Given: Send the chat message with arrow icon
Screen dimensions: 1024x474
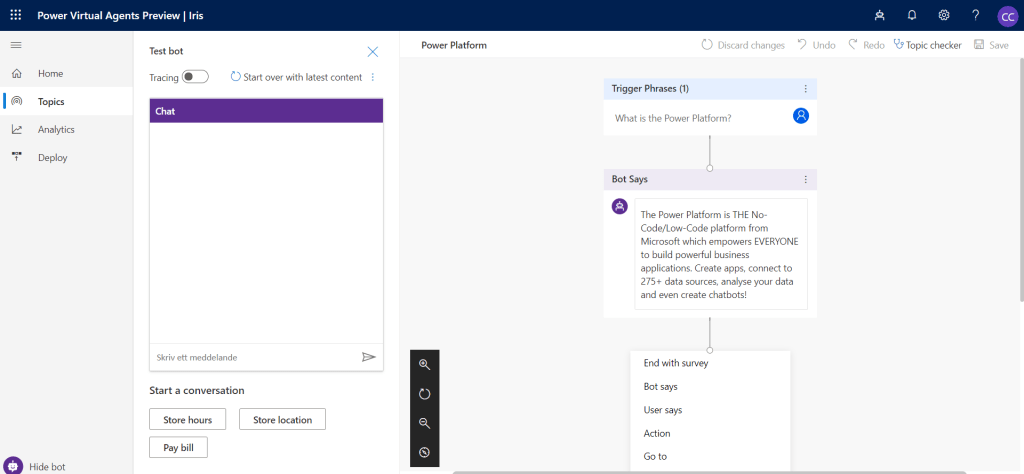Looking at the screenshot, I should point(368,357).
